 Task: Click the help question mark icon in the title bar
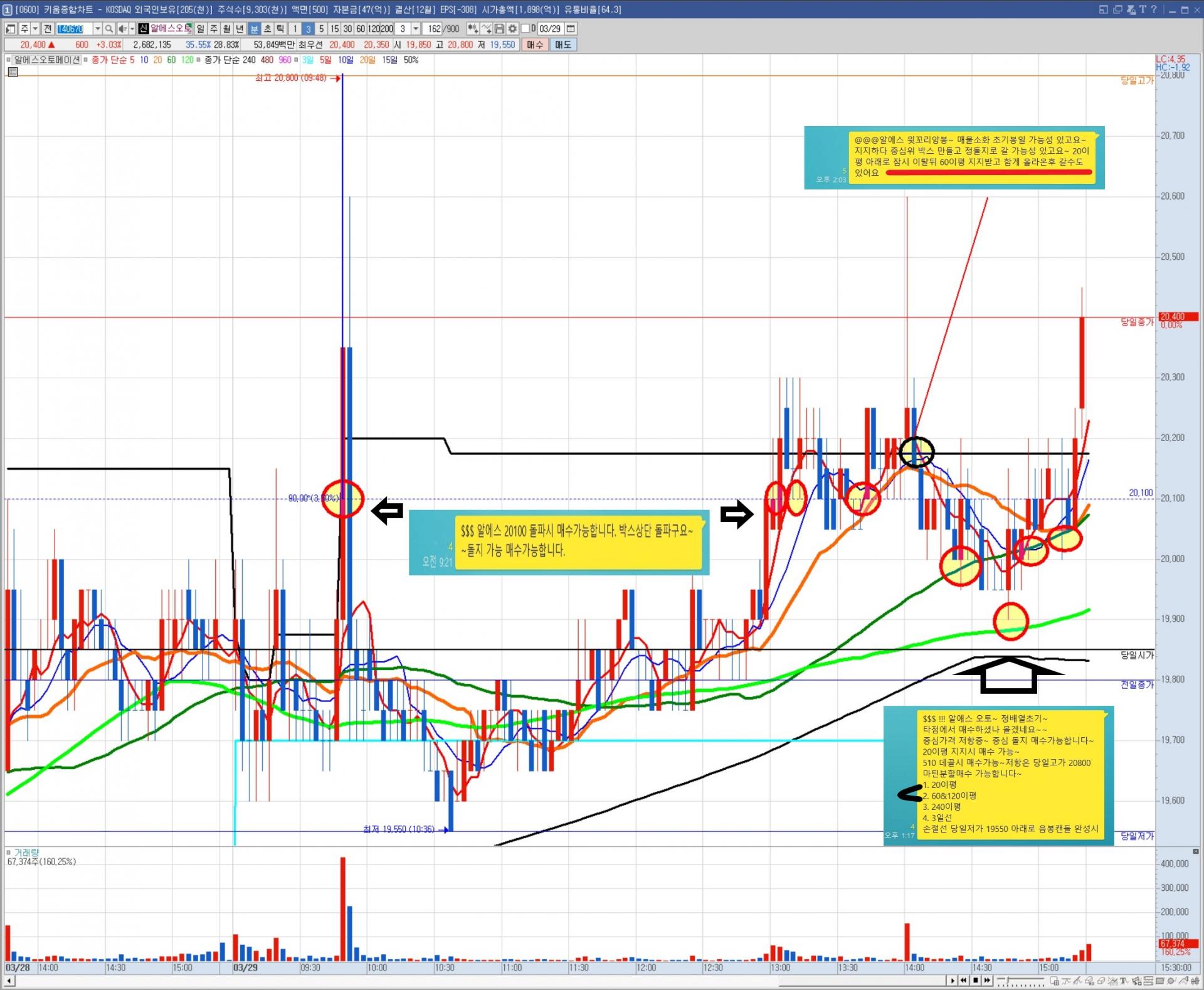(1153, 9)
